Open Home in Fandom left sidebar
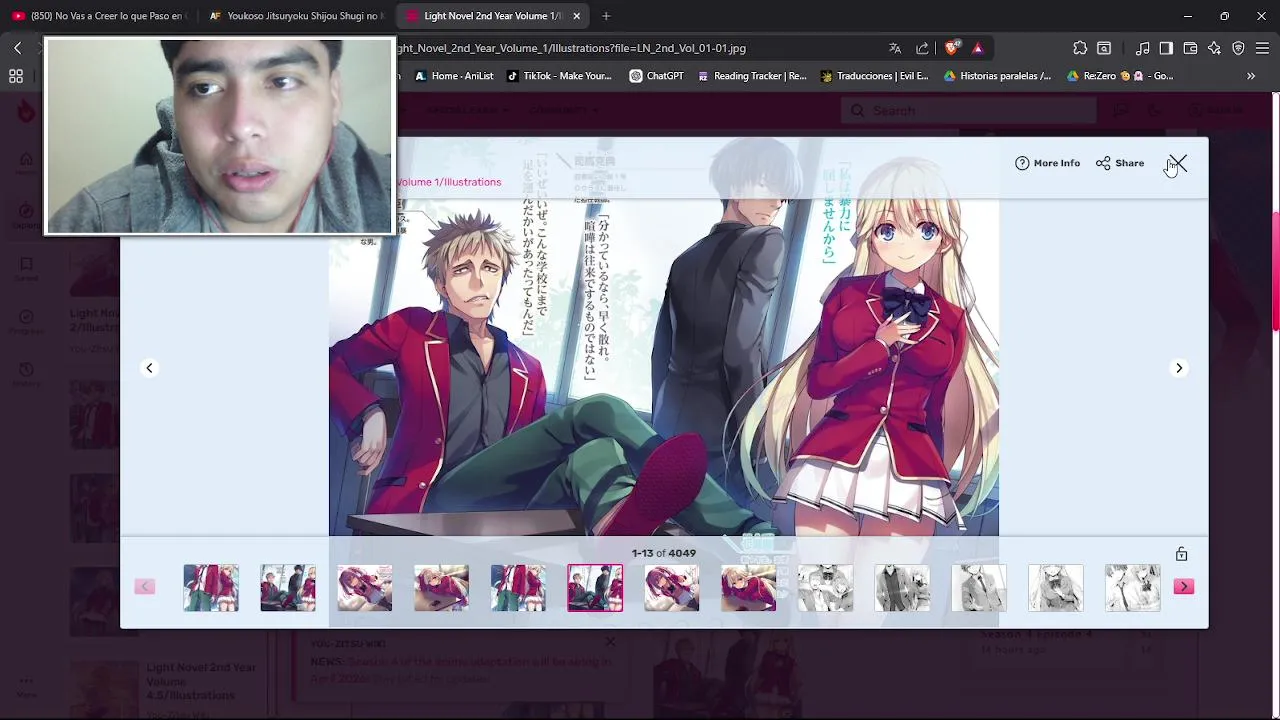Screen dimensions: 1280x720 pos(26,163)
